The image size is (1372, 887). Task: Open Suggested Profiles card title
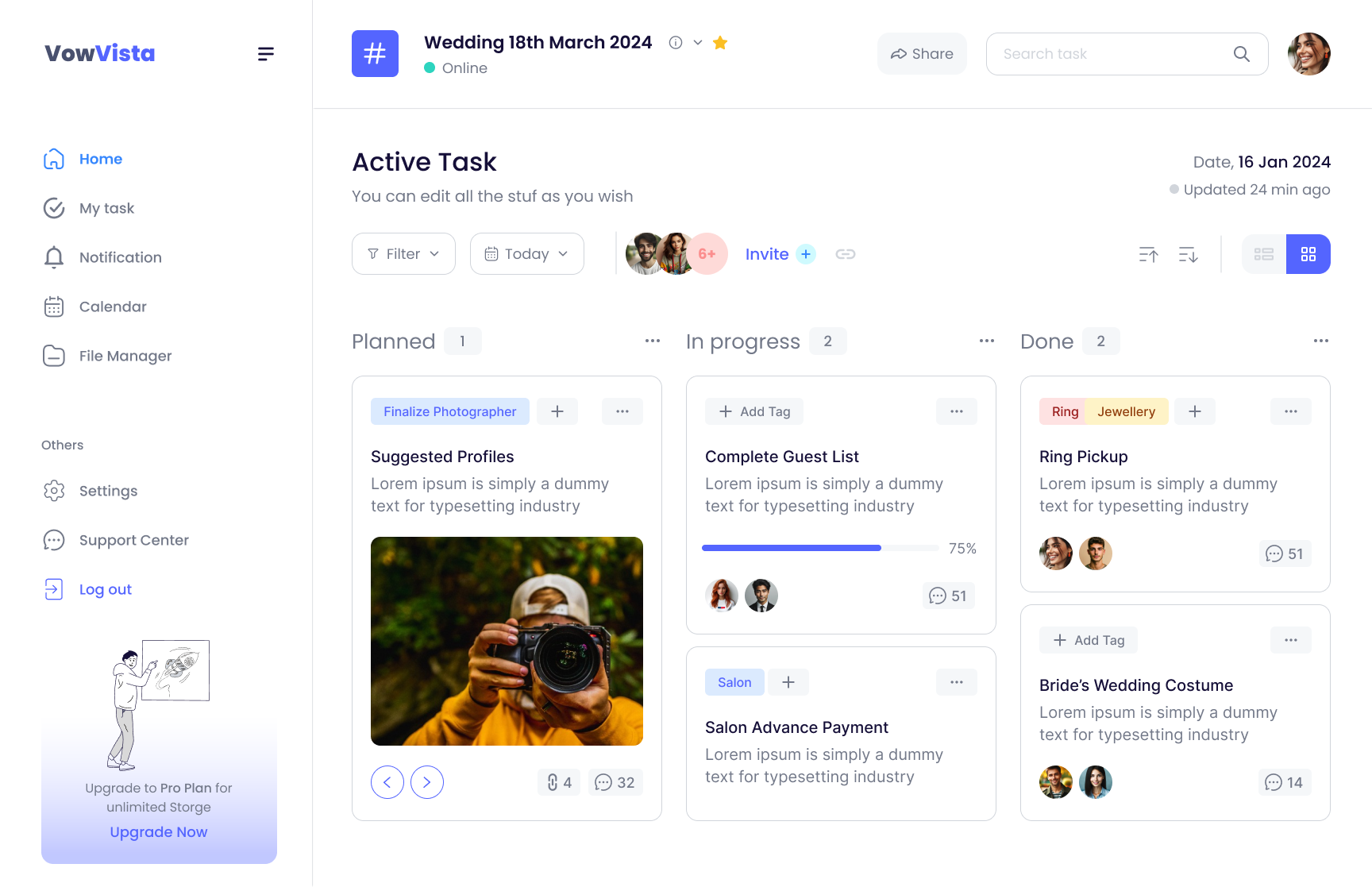(x=442, y=457)
